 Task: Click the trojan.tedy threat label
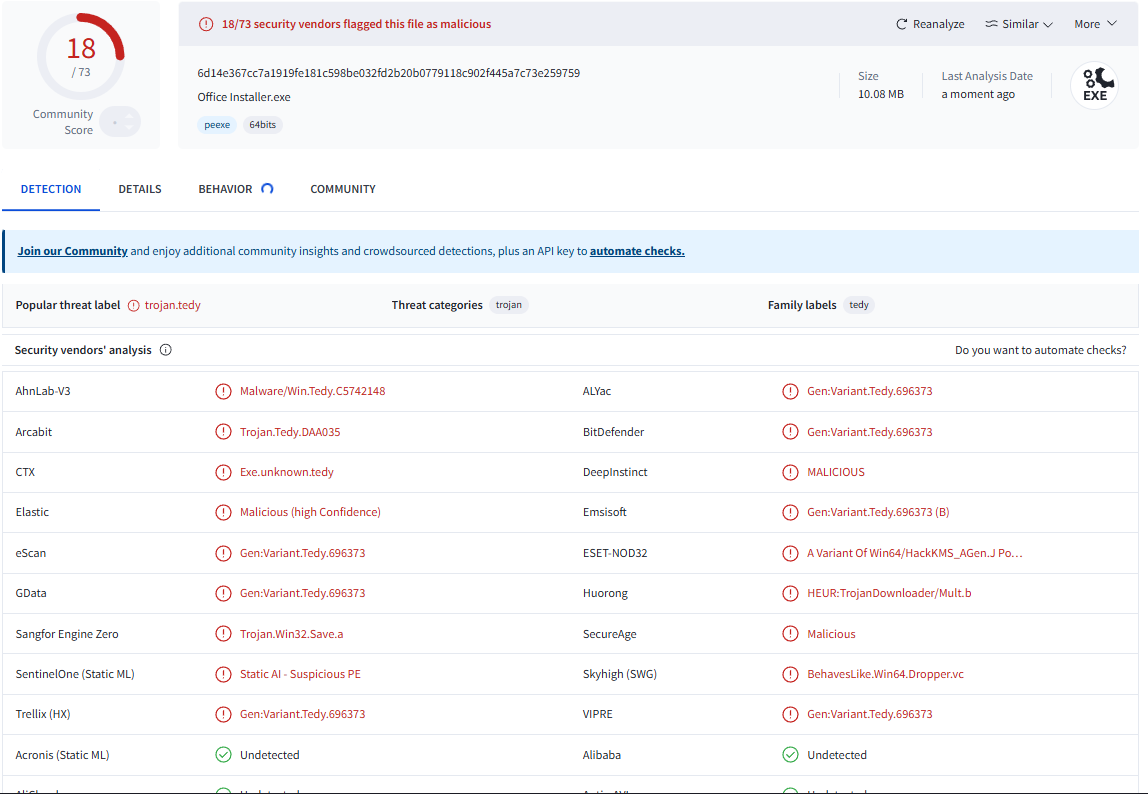coord(173,305)
